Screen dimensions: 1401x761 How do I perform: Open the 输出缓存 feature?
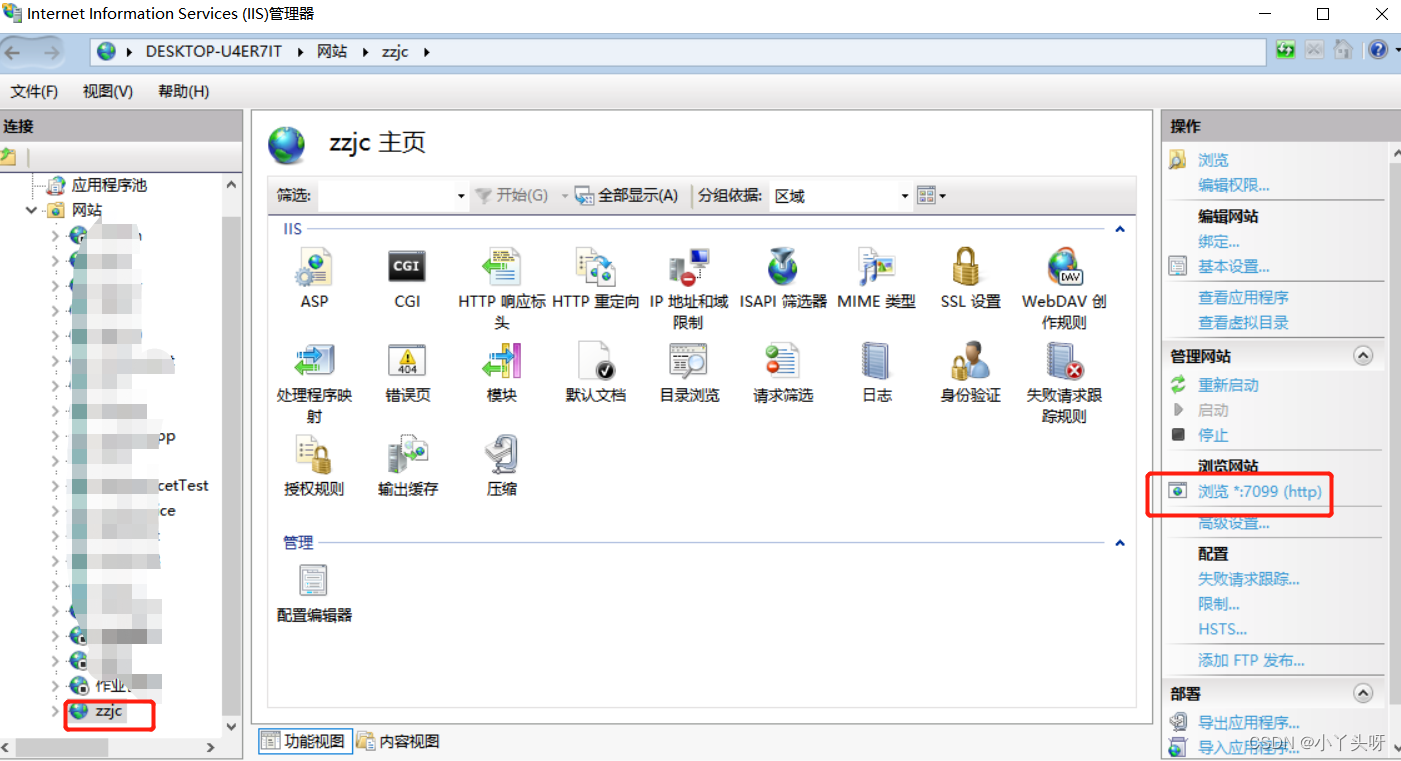pyautogui.click(x=407, y=467)
